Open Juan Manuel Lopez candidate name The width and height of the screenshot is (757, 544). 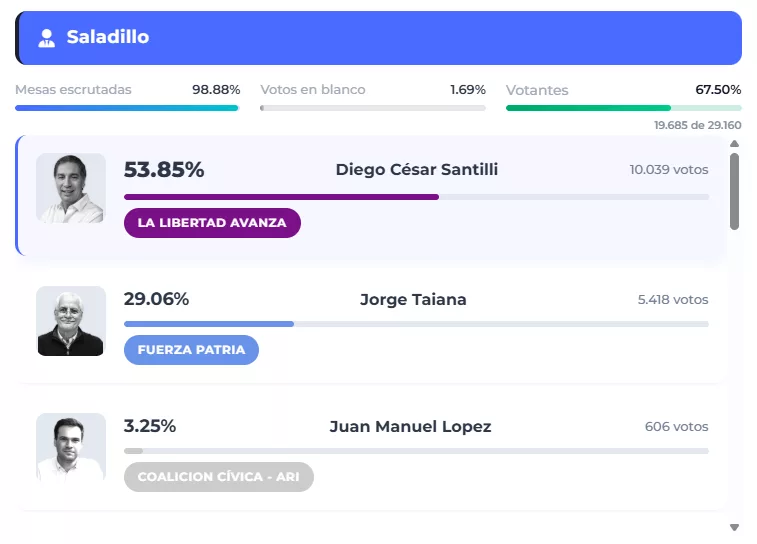[410, 427]
